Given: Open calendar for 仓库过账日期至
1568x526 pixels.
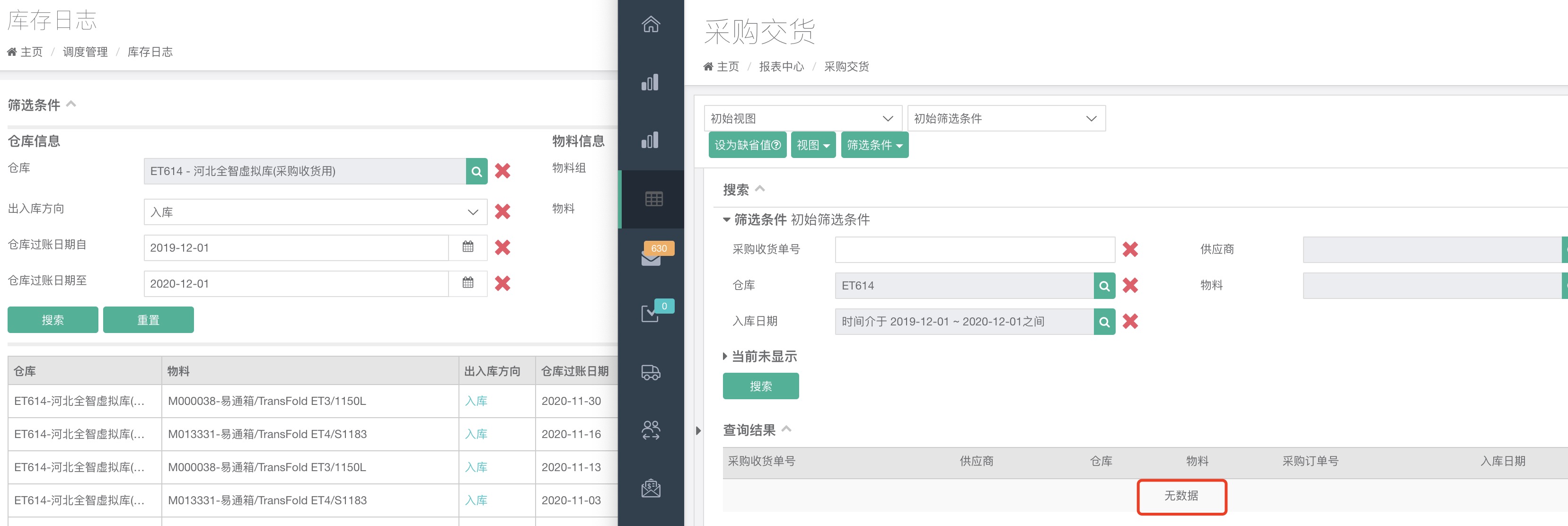Looking at the screenshot, I should click(x=467, y=283).
